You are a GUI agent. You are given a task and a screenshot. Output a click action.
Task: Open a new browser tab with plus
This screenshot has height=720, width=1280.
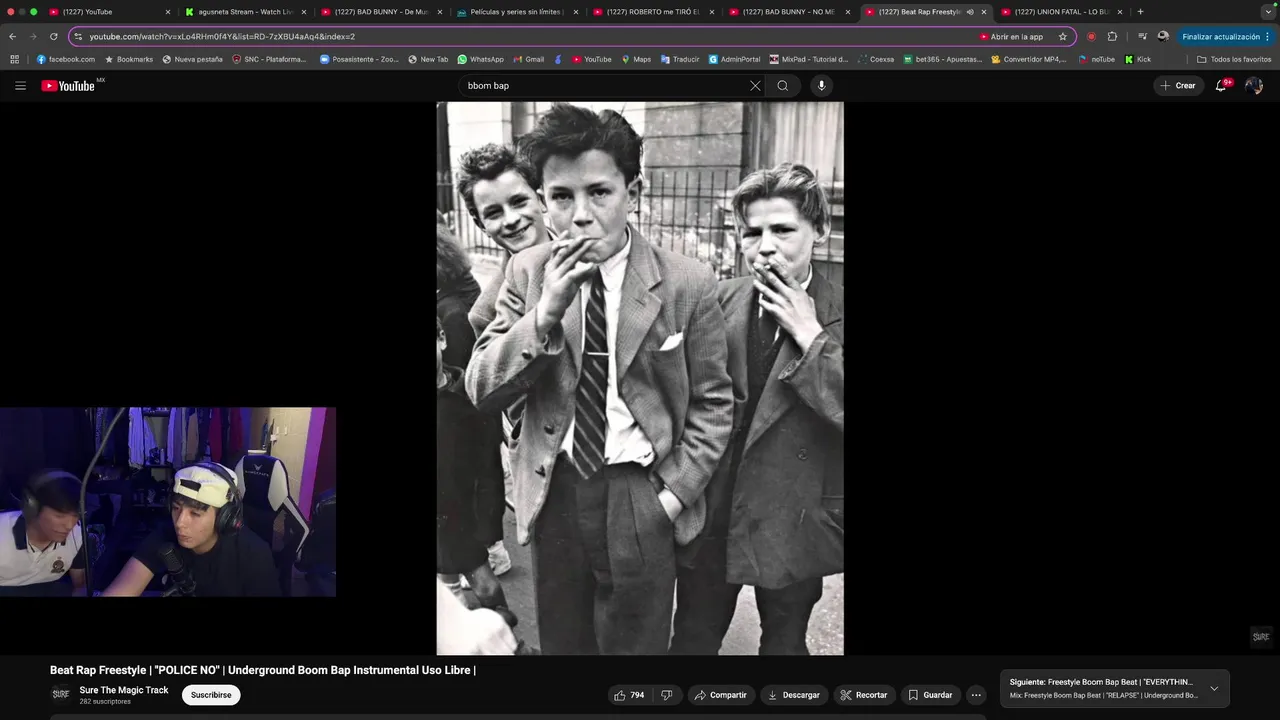(x=1140, y=12)
